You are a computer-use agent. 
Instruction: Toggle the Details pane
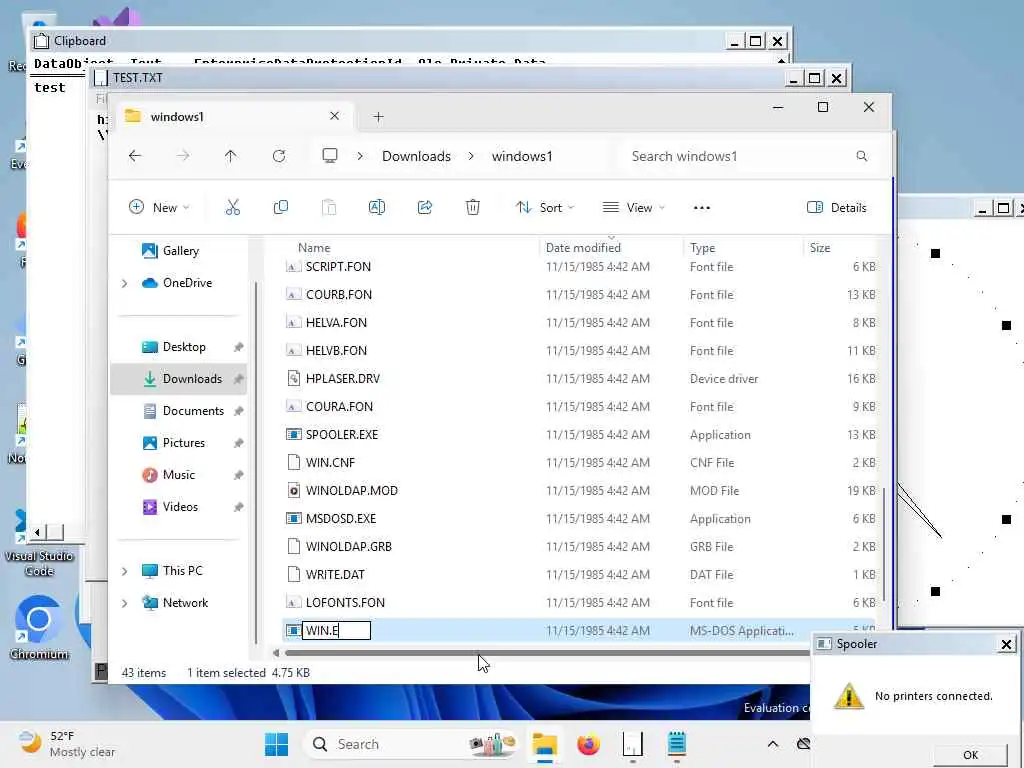[x=837, y=208]
